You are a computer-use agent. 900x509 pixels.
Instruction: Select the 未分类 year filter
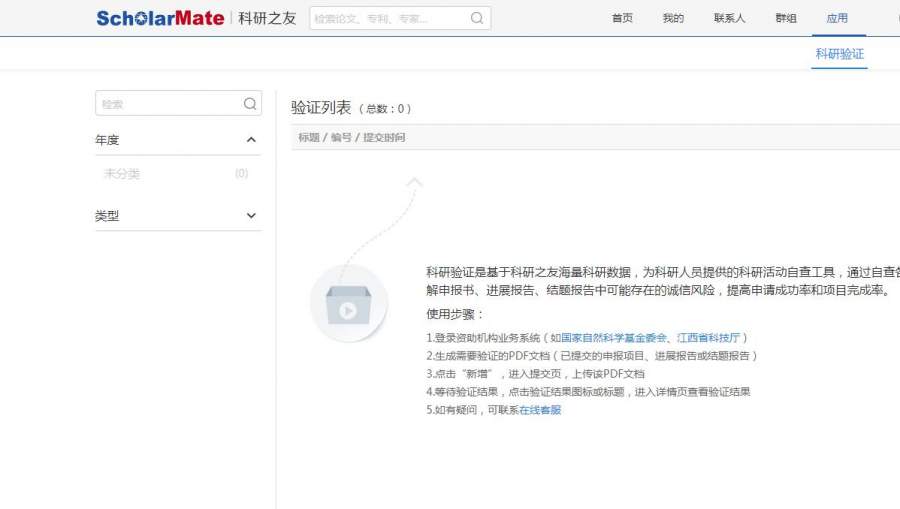tap(122, 174)
